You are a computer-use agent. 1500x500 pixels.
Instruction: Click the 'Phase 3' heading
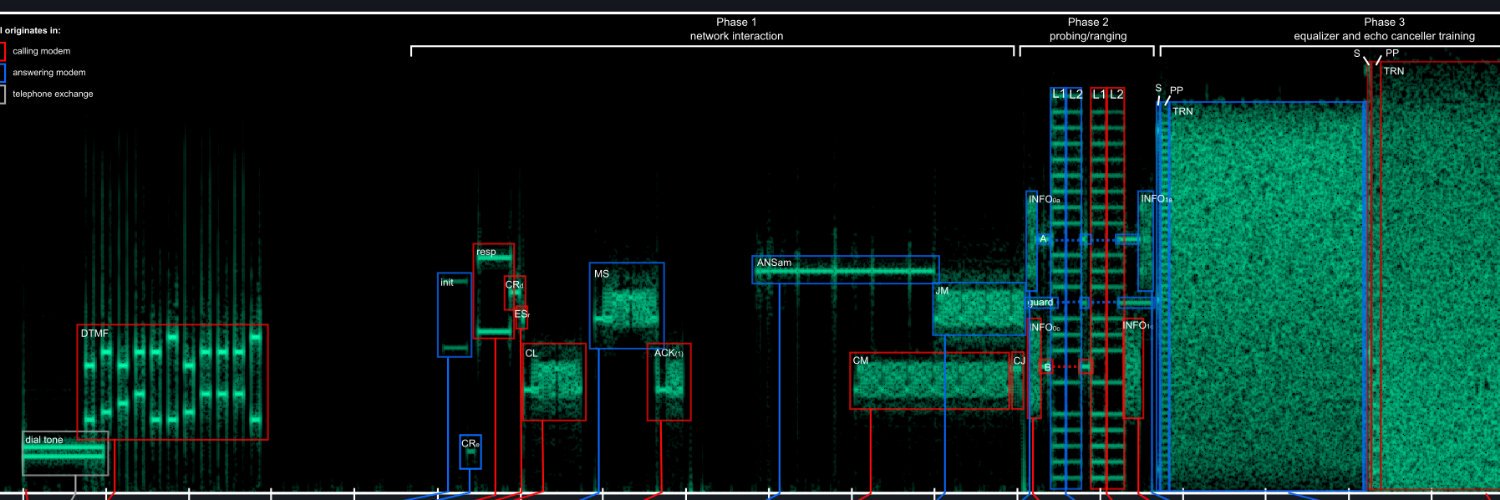(1384, 22)
